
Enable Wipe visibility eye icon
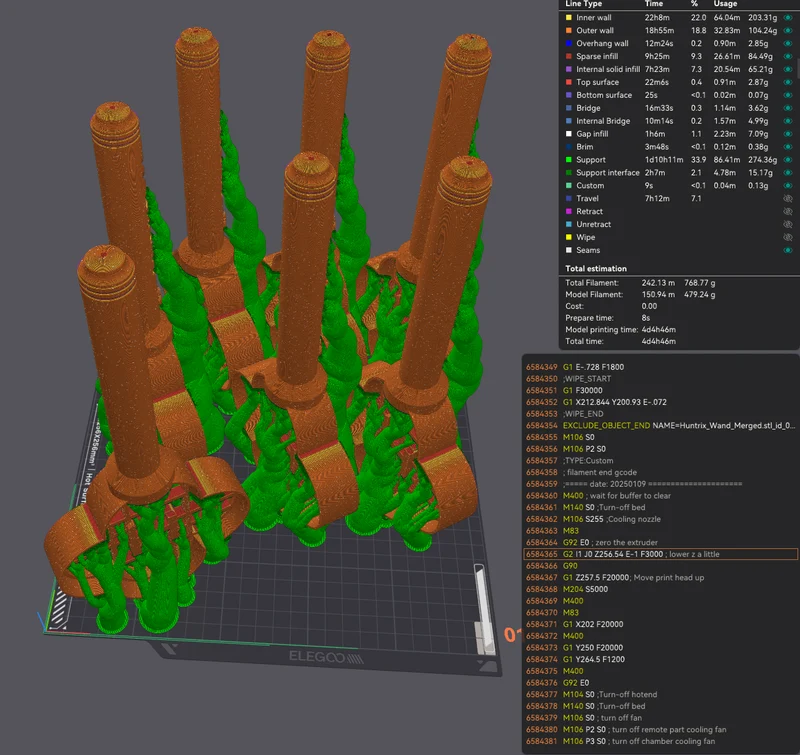(788, 237)
